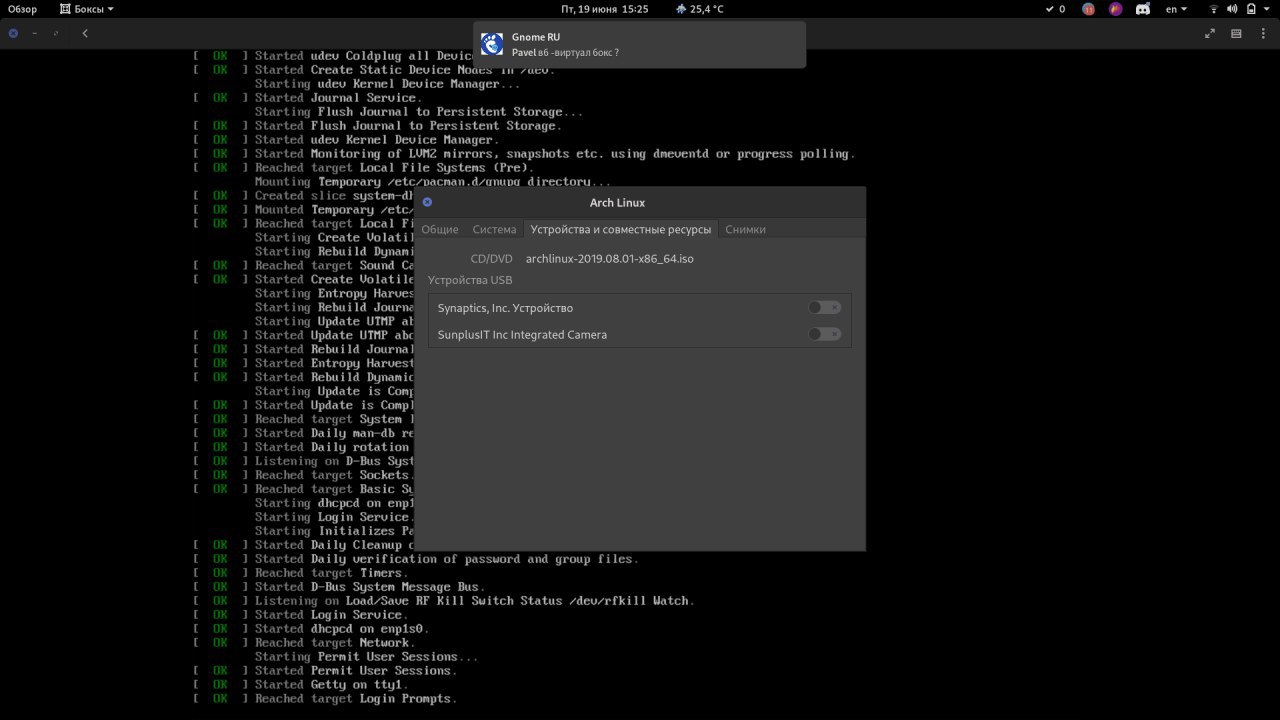Select the Устройства и совместные ресурсы tab
The image size is (1280, 720).
pyautogui.click(x=621, y=229)
